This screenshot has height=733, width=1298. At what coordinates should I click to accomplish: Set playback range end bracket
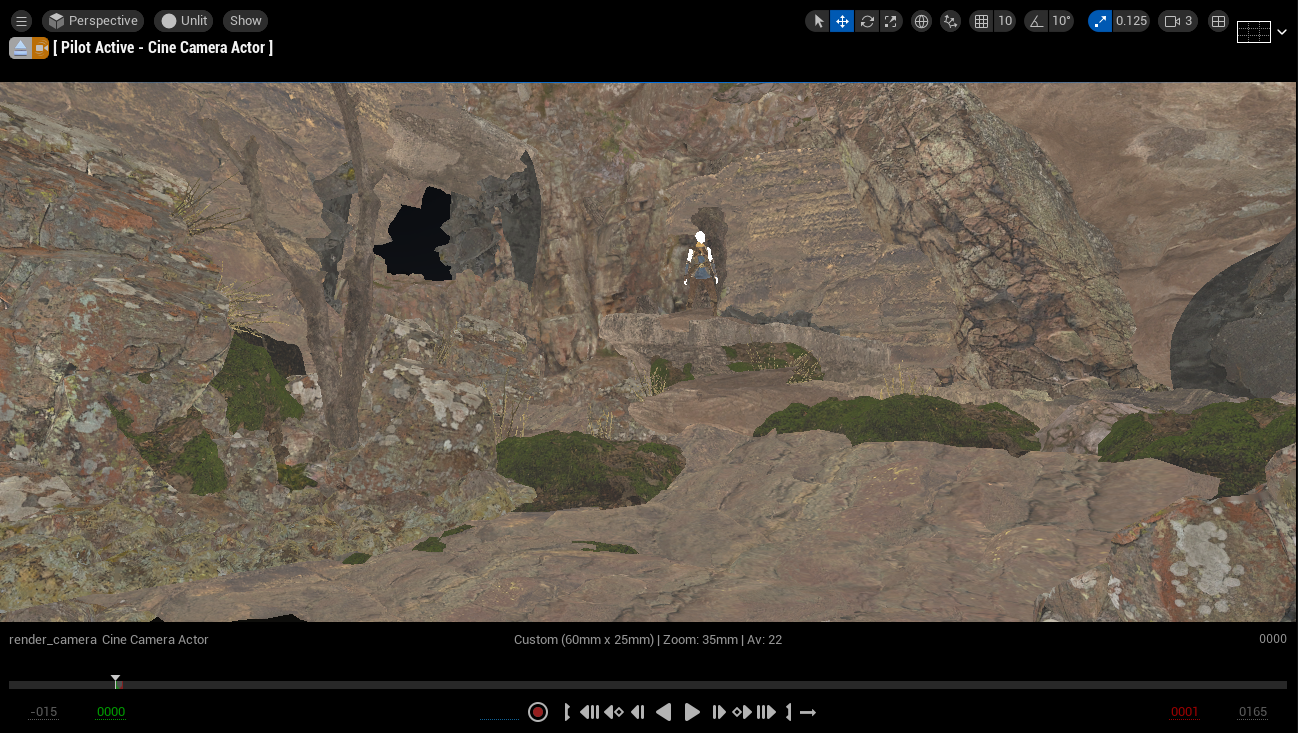[788, 712]
